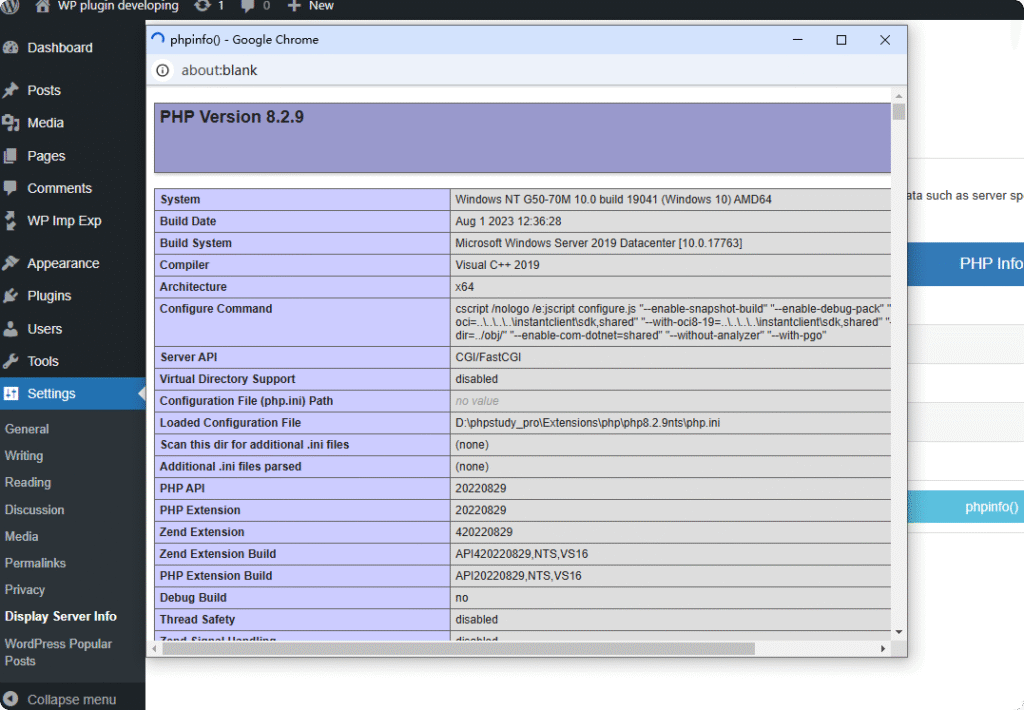Image resolution: width=1024 pixels, height=710 pixels.
Task: Click the horizontal scrollbar right arrow
Action: (883, 648)
